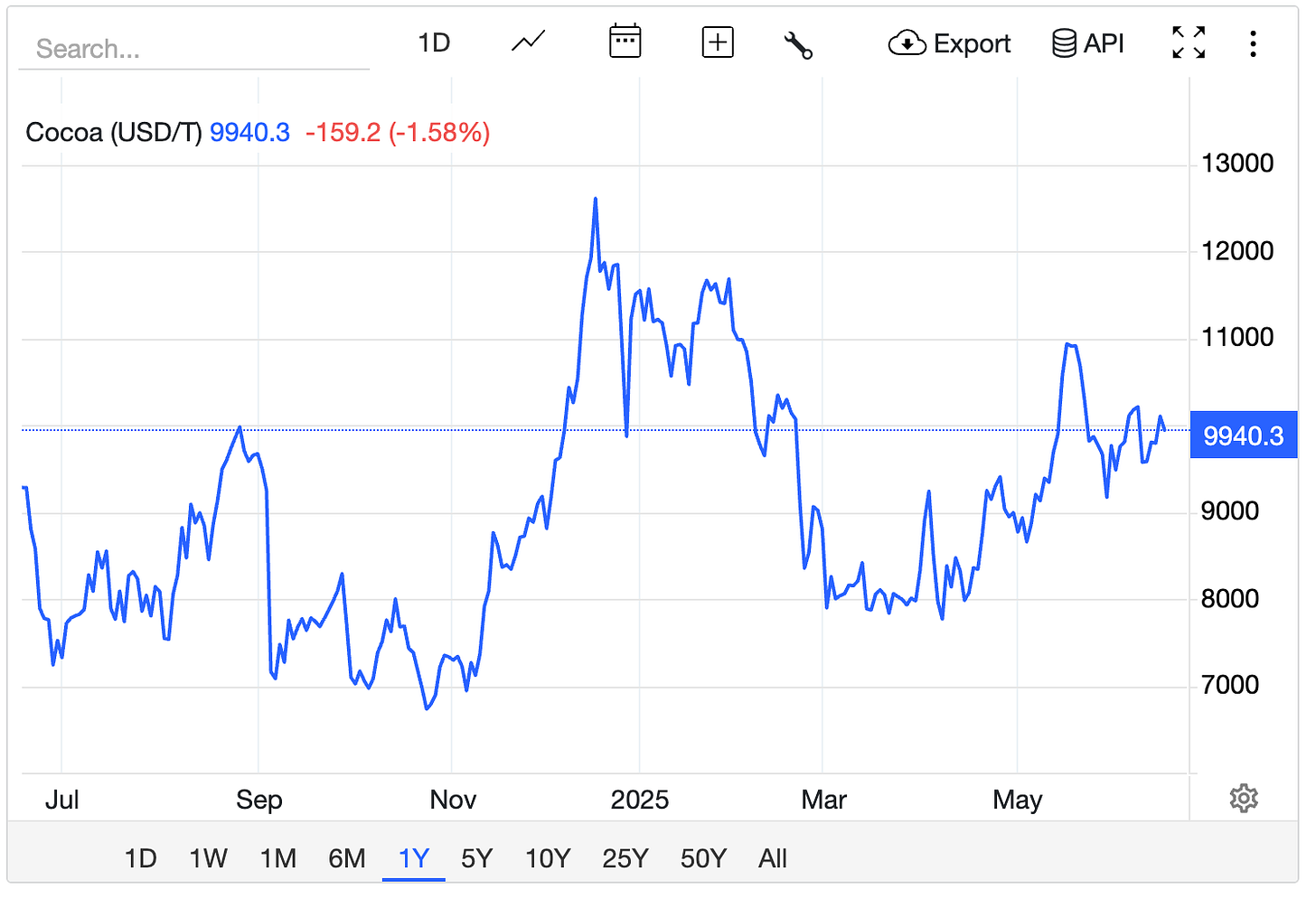Image resolution: width=1316 pixels, height=899 pixels.
Task: Select the 6M range tab
Action: click(x=347, y=858)
